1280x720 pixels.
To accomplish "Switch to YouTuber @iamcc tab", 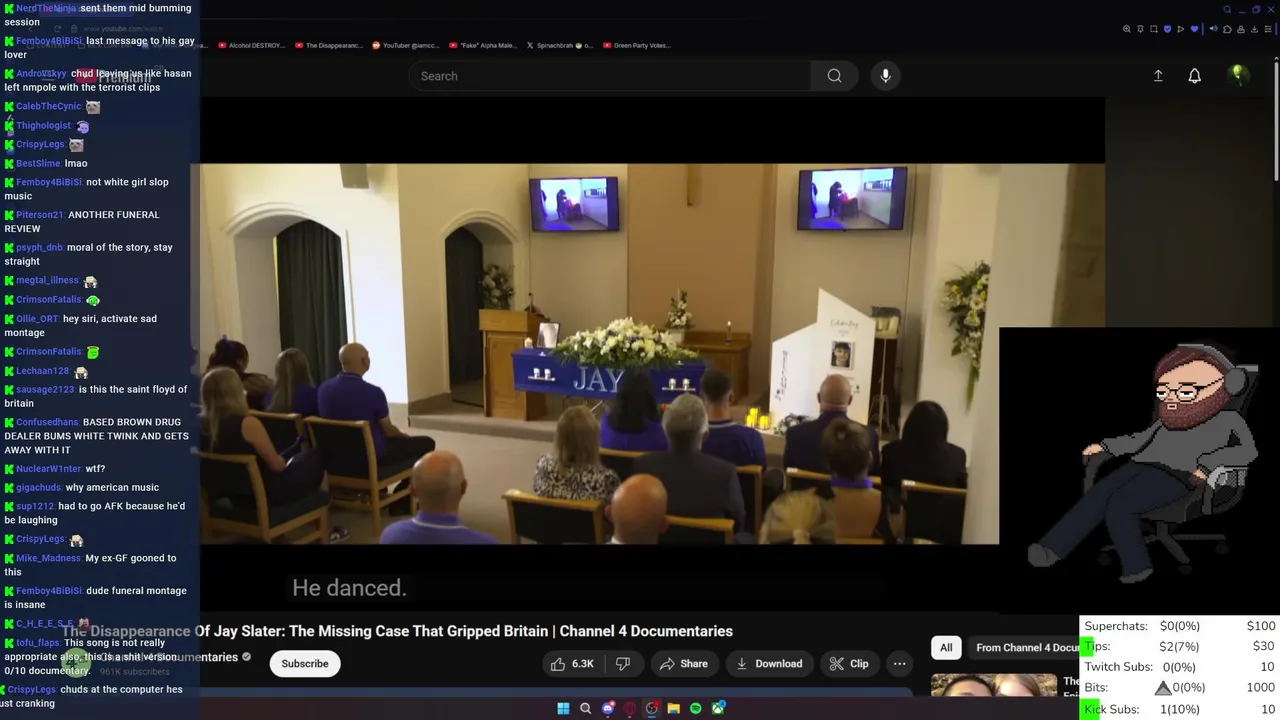I will pos(405,45).
